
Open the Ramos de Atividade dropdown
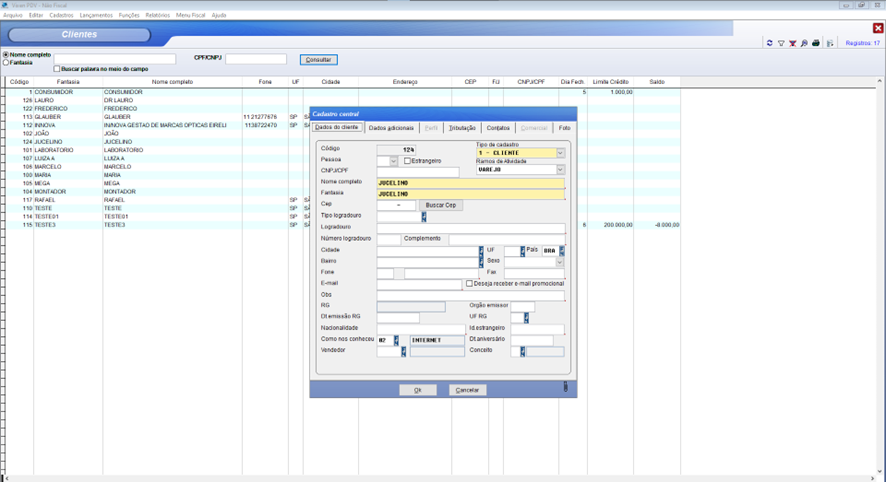(x=560, y=170)
